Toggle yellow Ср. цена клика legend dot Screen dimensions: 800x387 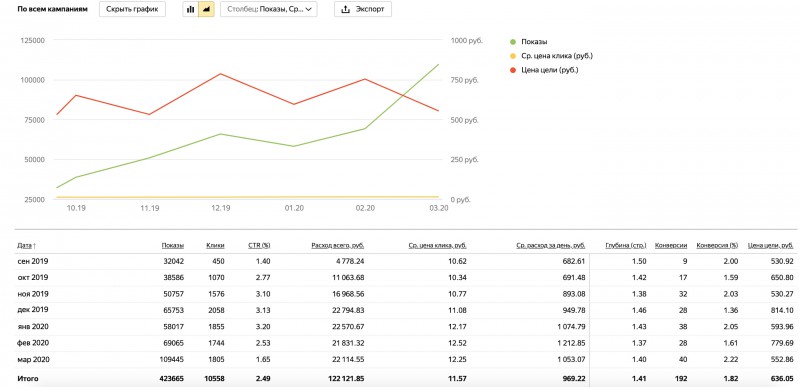513,56
